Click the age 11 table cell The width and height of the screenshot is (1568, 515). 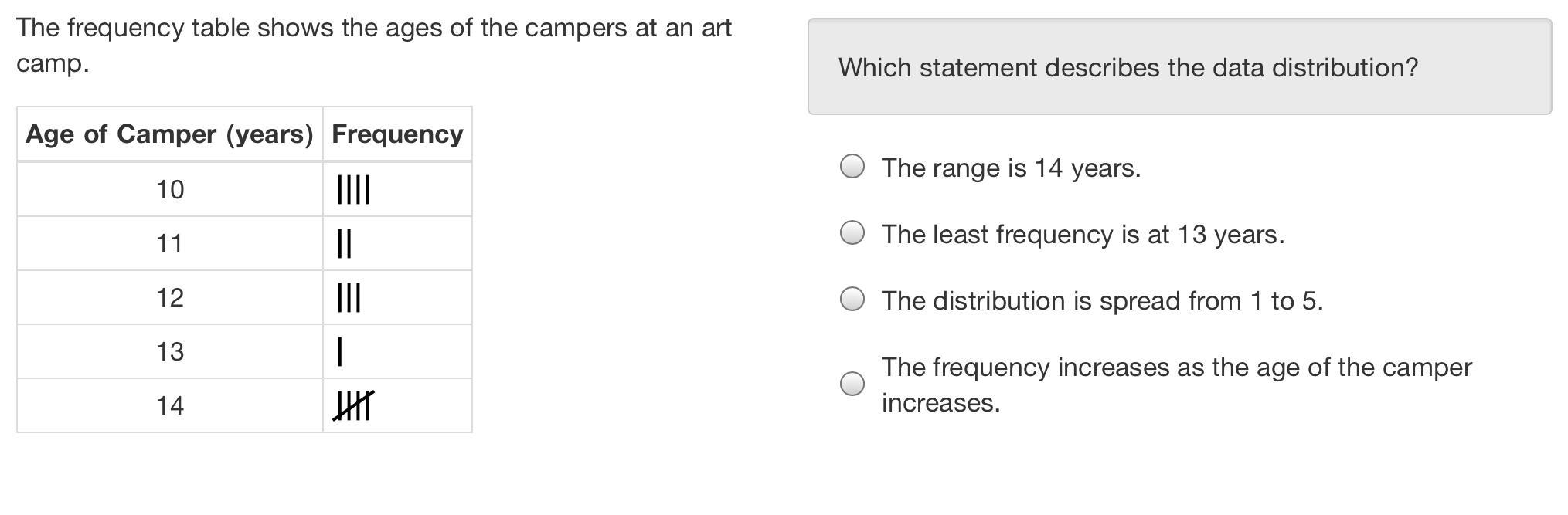click(170, 244)
